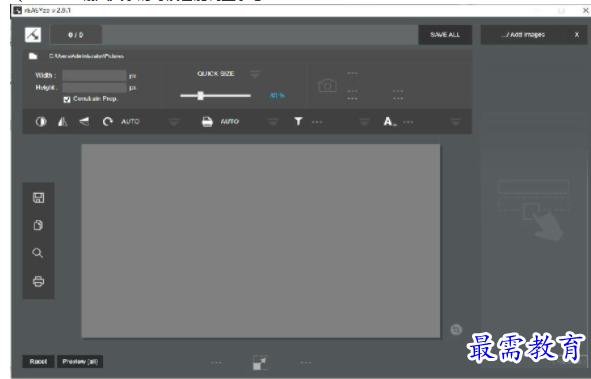This screenshot has width=591, height=379.
Task: Close the rEASYze window
Action: click(585, 10)
